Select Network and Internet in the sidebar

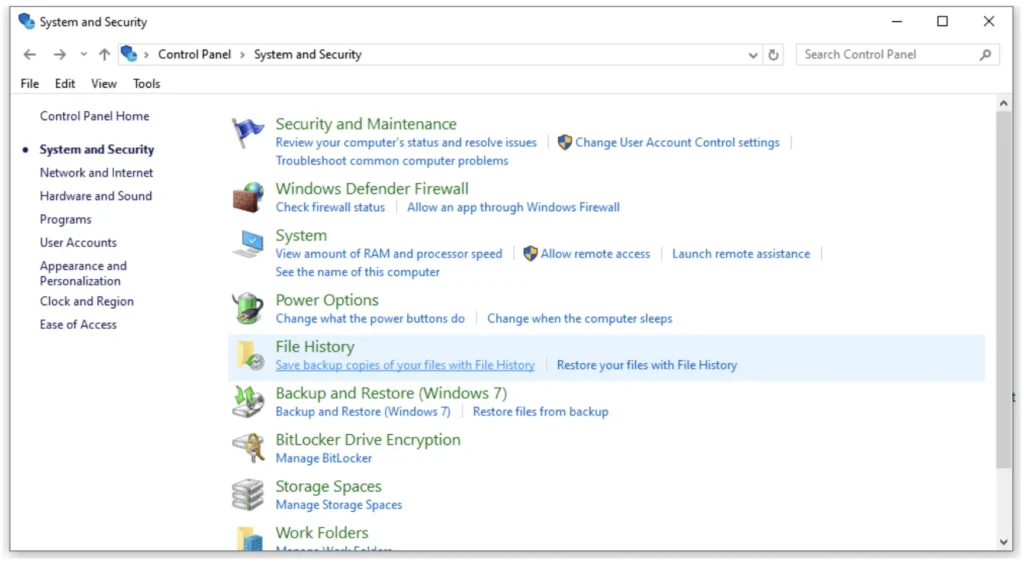(x=96, y=173)
